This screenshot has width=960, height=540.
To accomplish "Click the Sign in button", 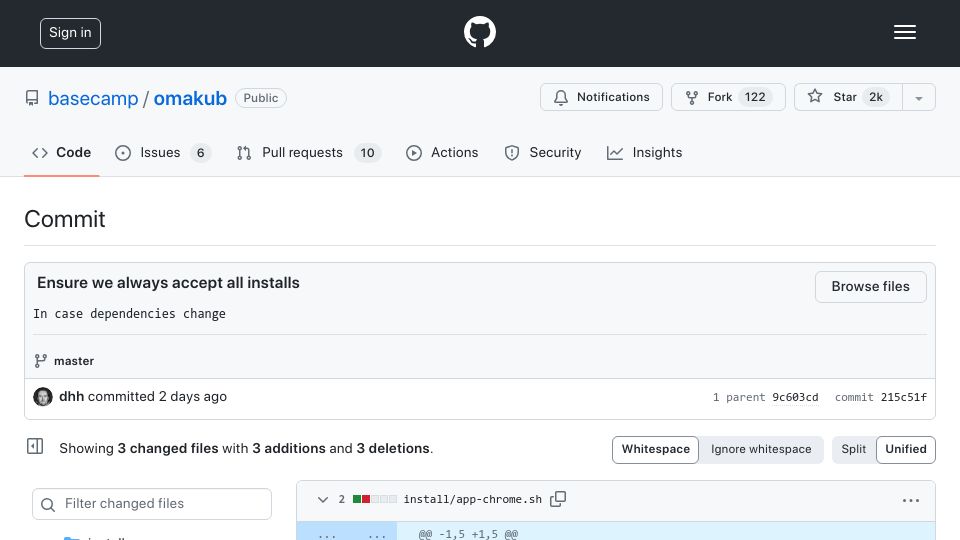I will click(x=70, y=33).
